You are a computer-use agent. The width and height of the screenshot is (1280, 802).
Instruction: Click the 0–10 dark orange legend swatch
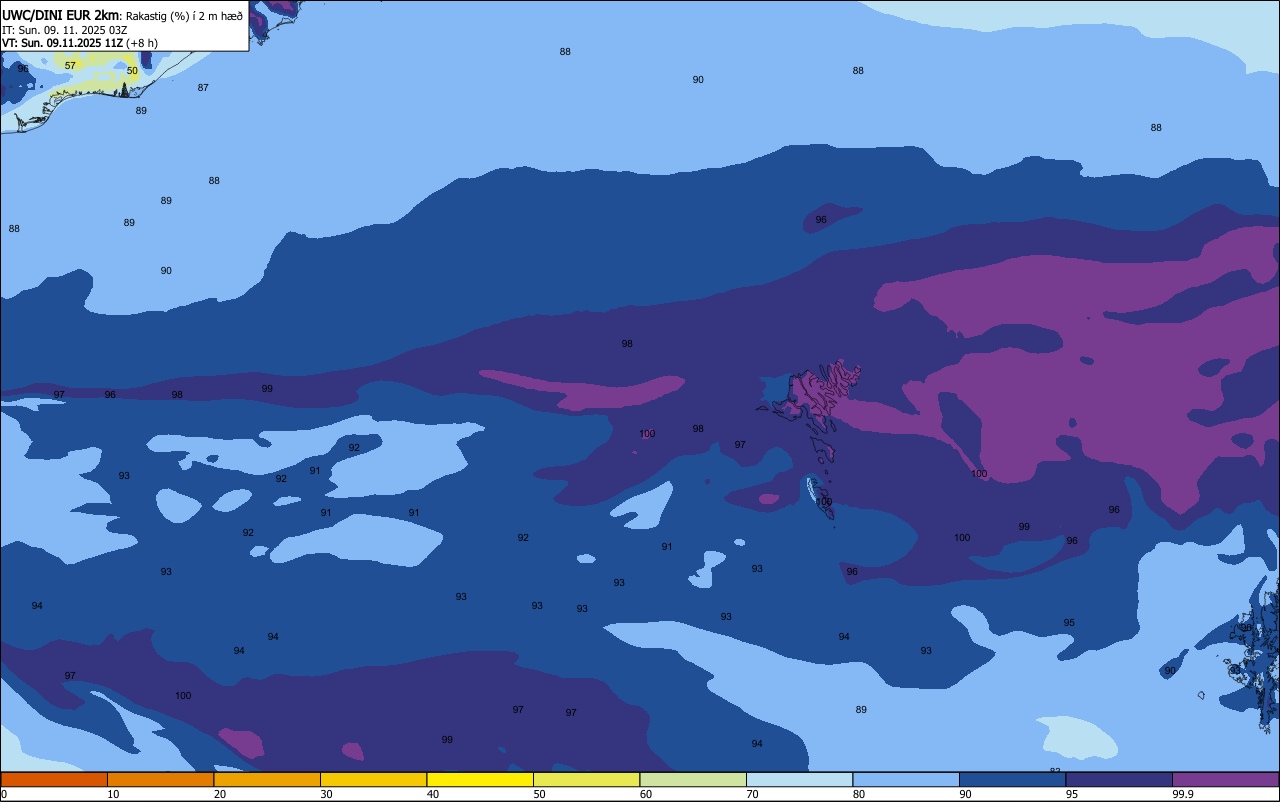click(54, 779)
